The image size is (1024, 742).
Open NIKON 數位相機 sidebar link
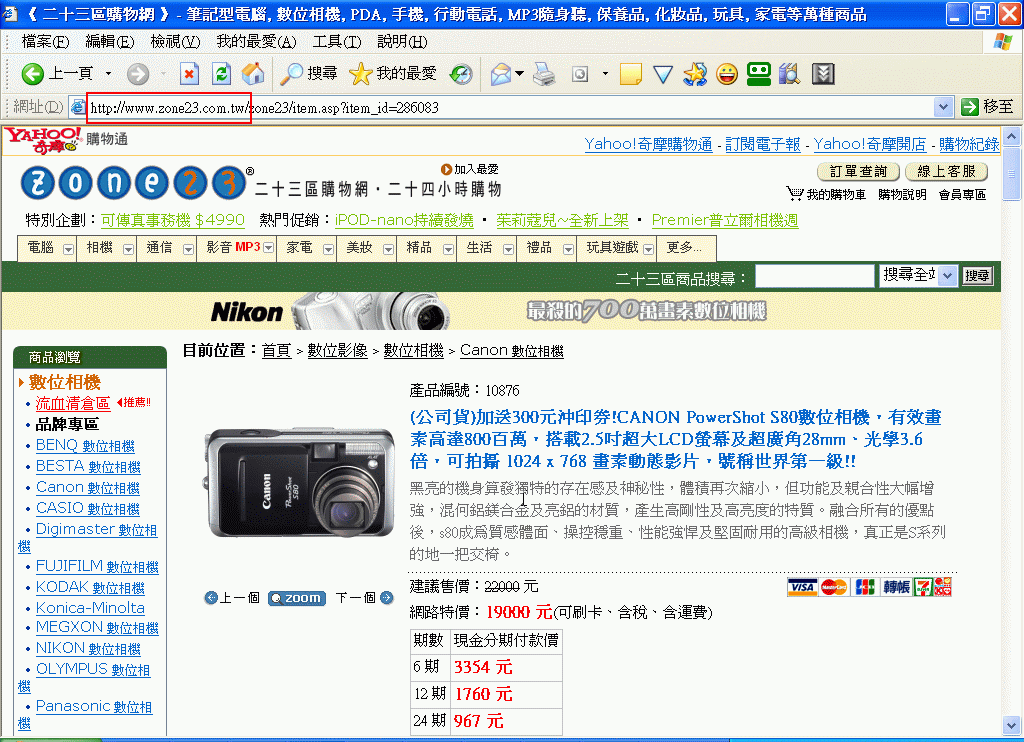coord(88,649)
